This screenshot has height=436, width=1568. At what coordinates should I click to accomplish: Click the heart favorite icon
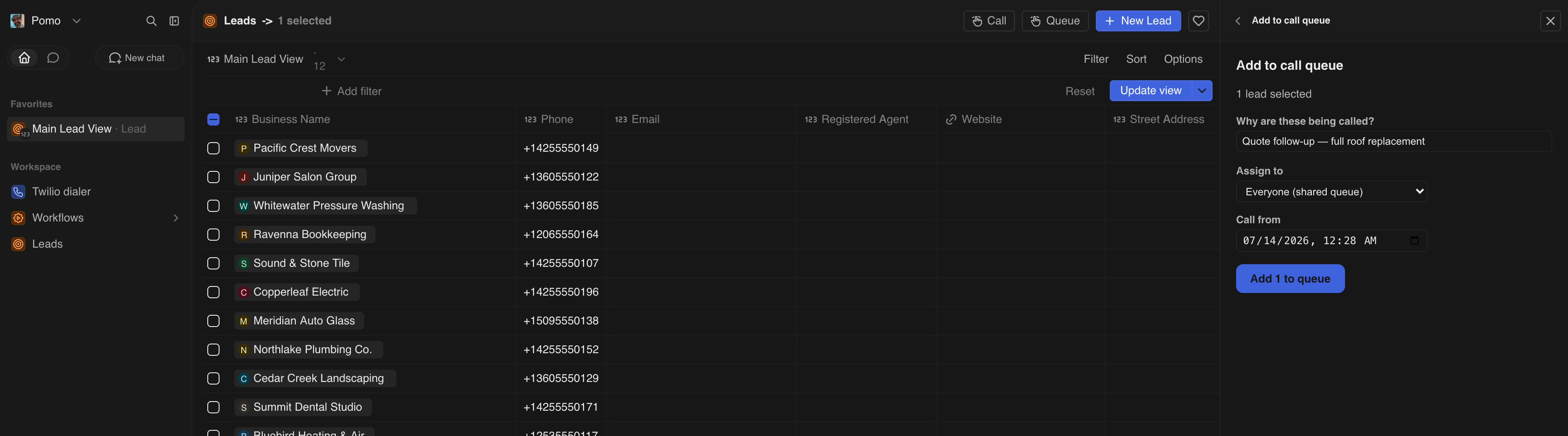pyautogui.click(x=1198, y=20)
